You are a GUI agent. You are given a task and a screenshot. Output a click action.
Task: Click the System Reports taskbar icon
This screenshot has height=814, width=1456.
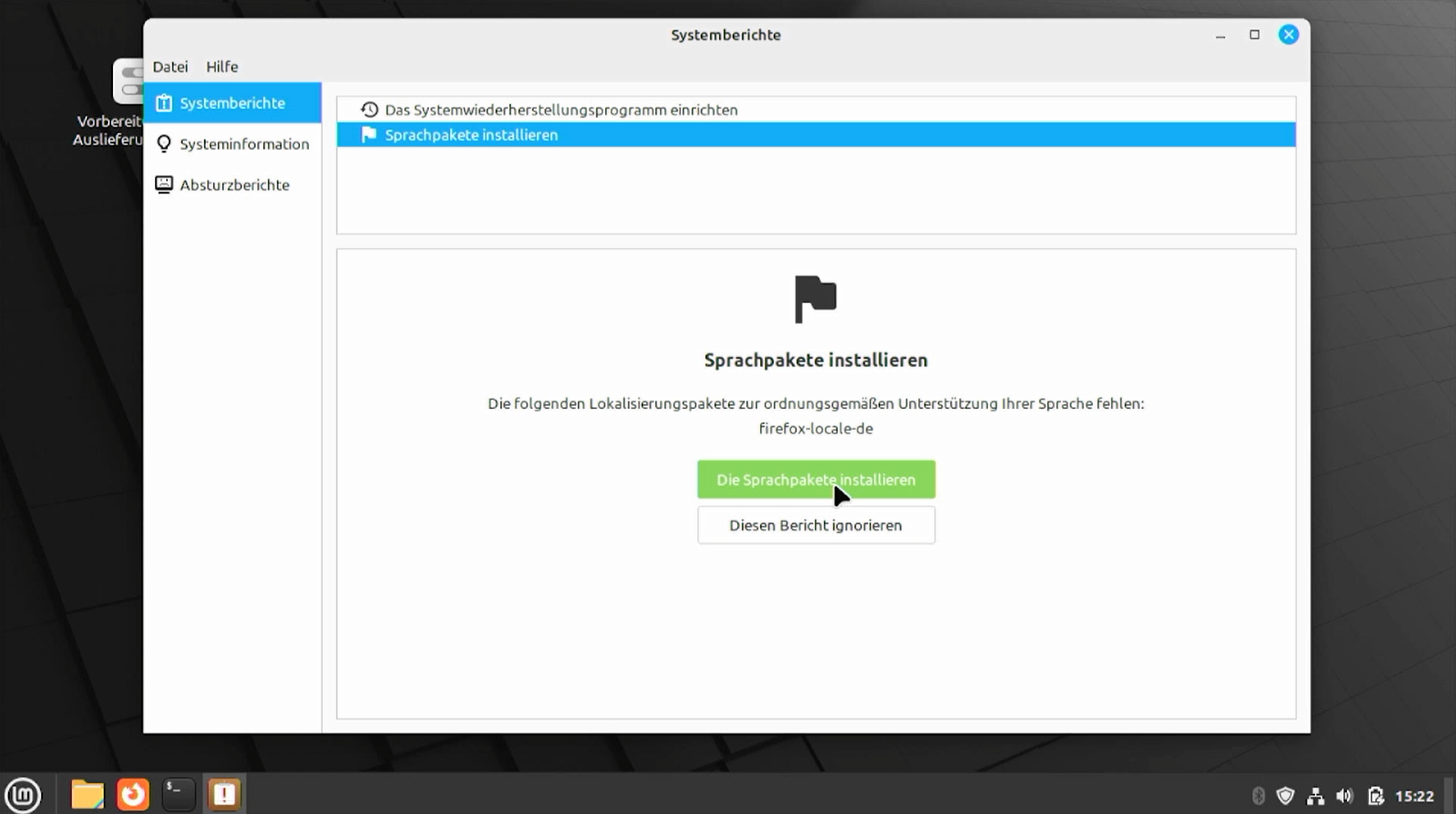(224, 795)
